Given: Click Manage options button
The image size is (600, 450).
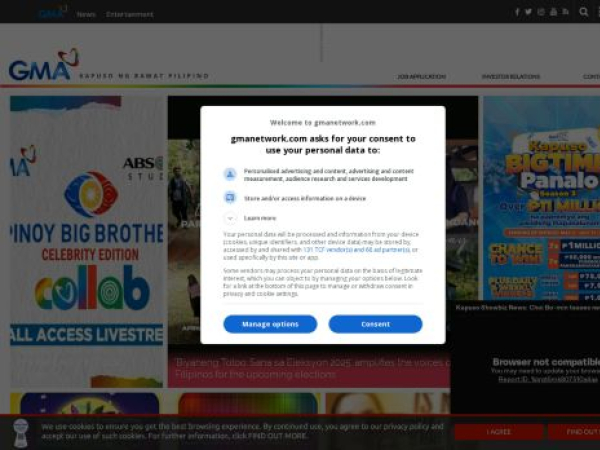Looking at the screenshot, I should pyautogui.click(x=270, y=324).
